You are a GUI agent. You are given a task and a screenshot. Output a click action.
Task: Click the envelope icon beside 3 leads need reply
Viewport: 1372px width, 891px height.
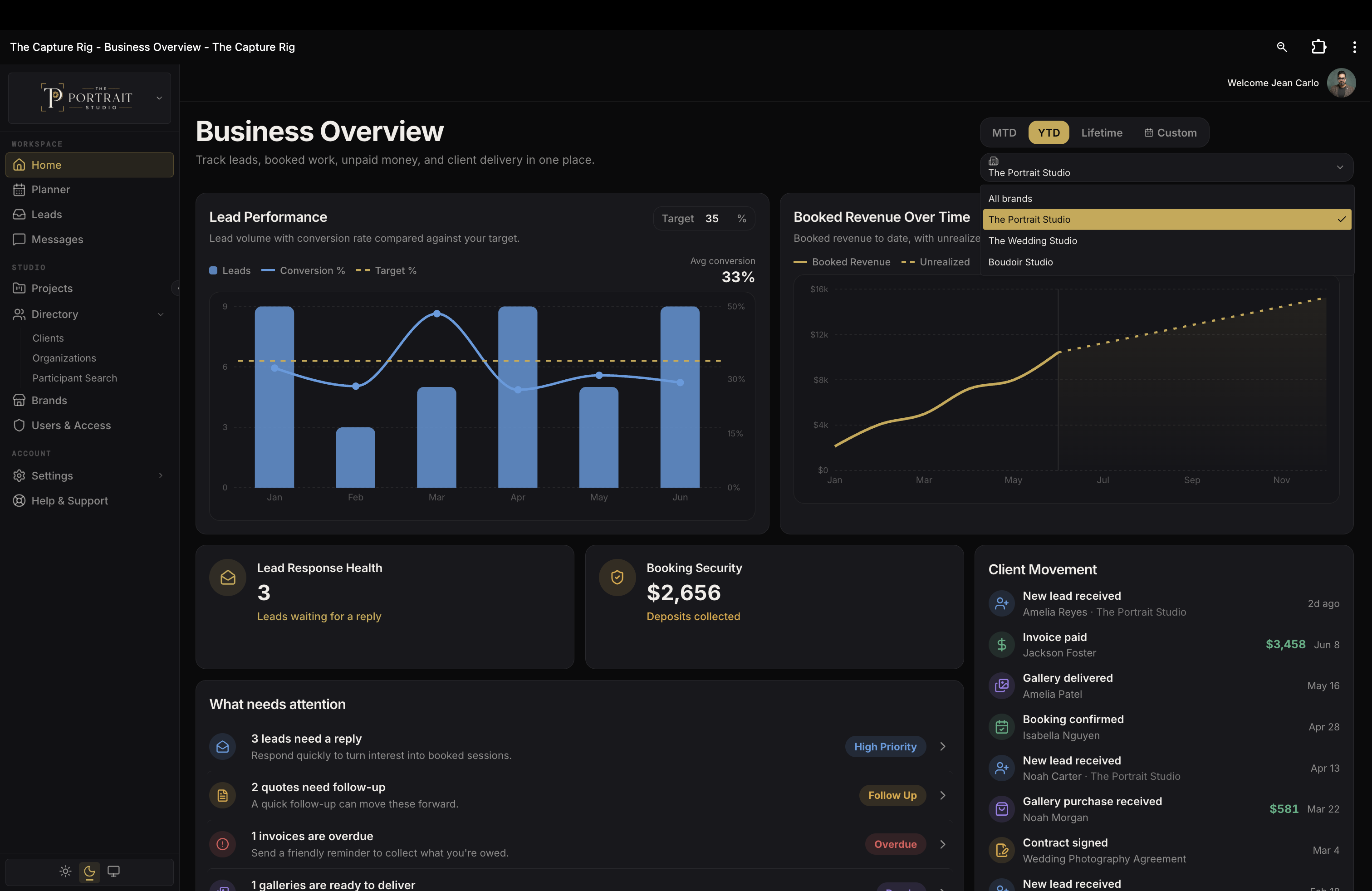point(222,747)
